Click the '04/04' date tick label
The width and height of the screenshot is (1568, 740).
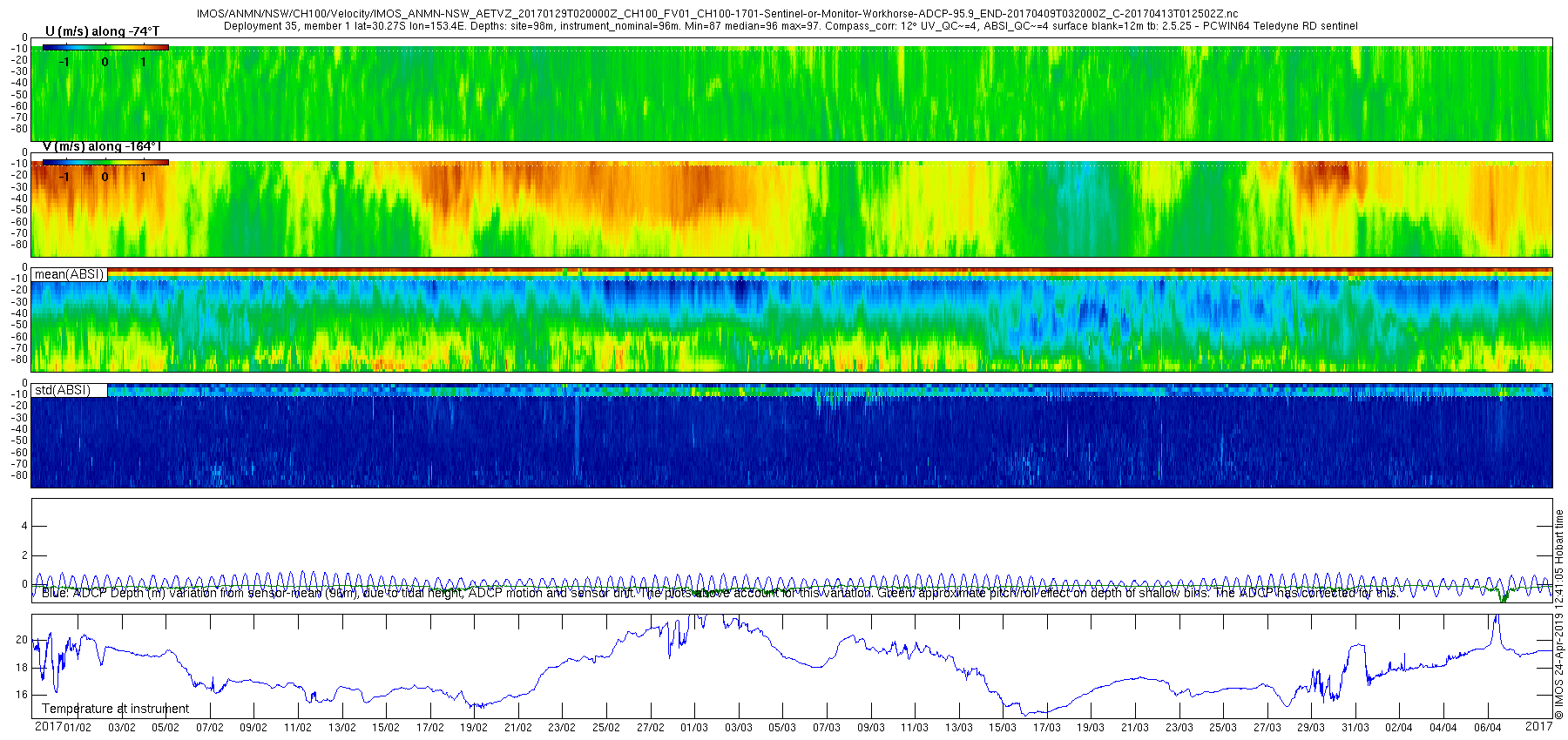pos(1443,728)
